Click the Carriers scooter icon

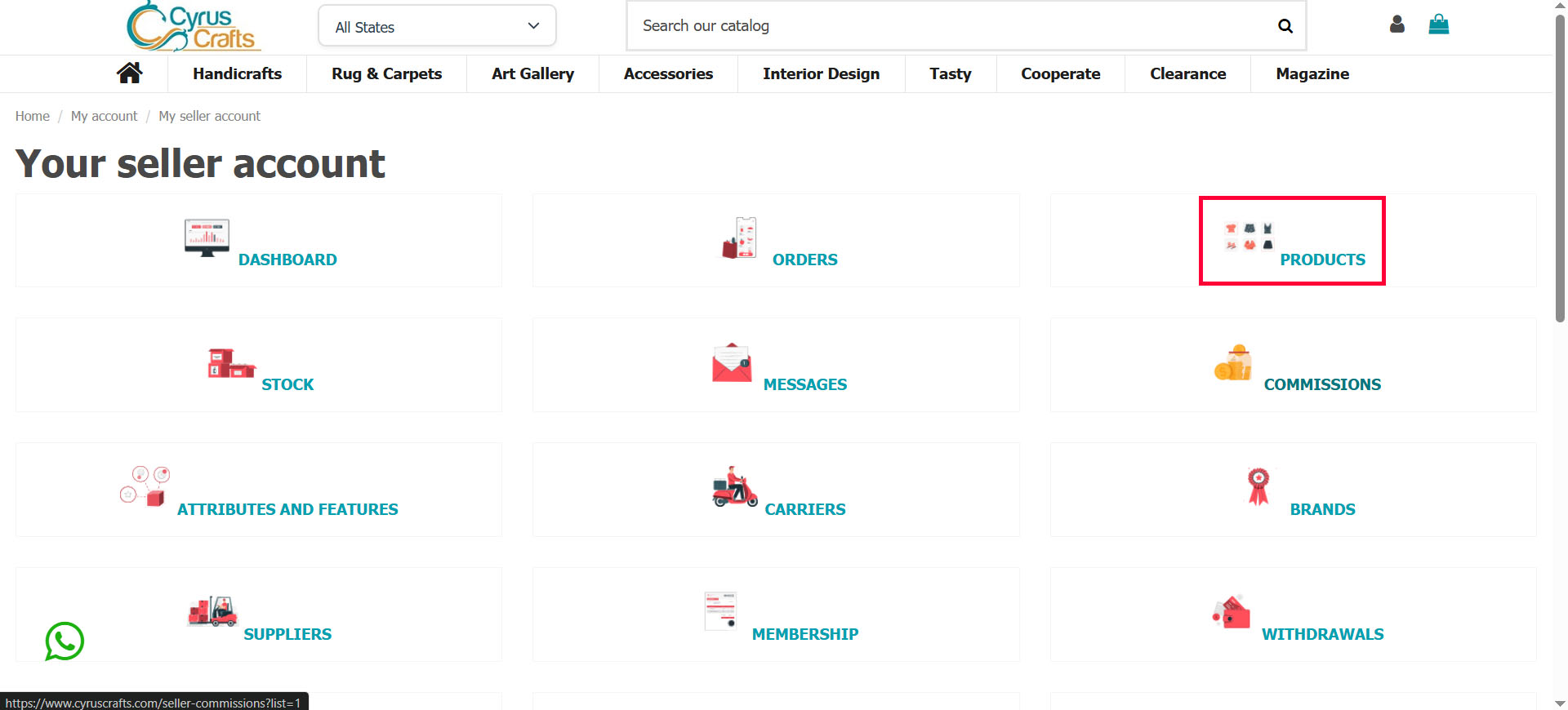[x=734, y=488]
